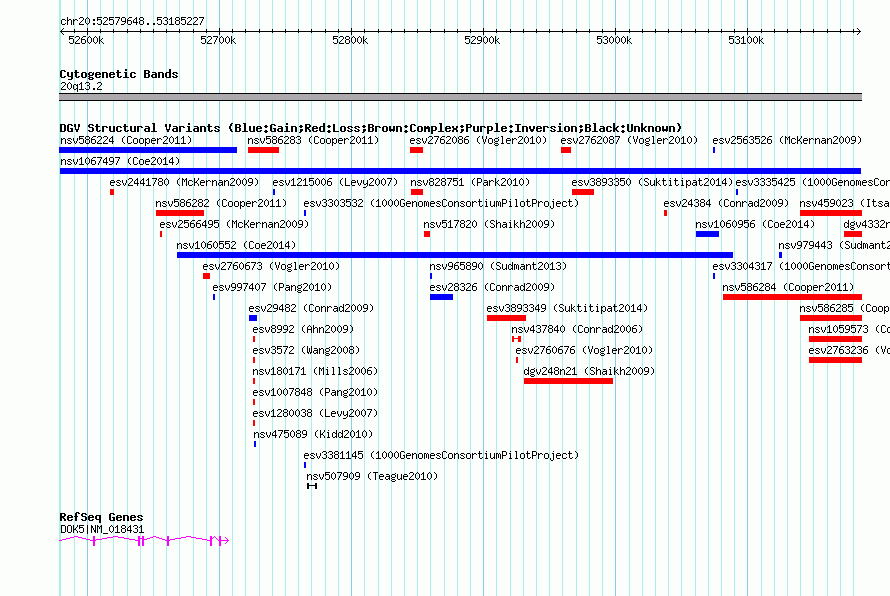Select nsv965890 (Sudmant2013) variant
This screenshot has height=596, width=890.
pos(498,266)
